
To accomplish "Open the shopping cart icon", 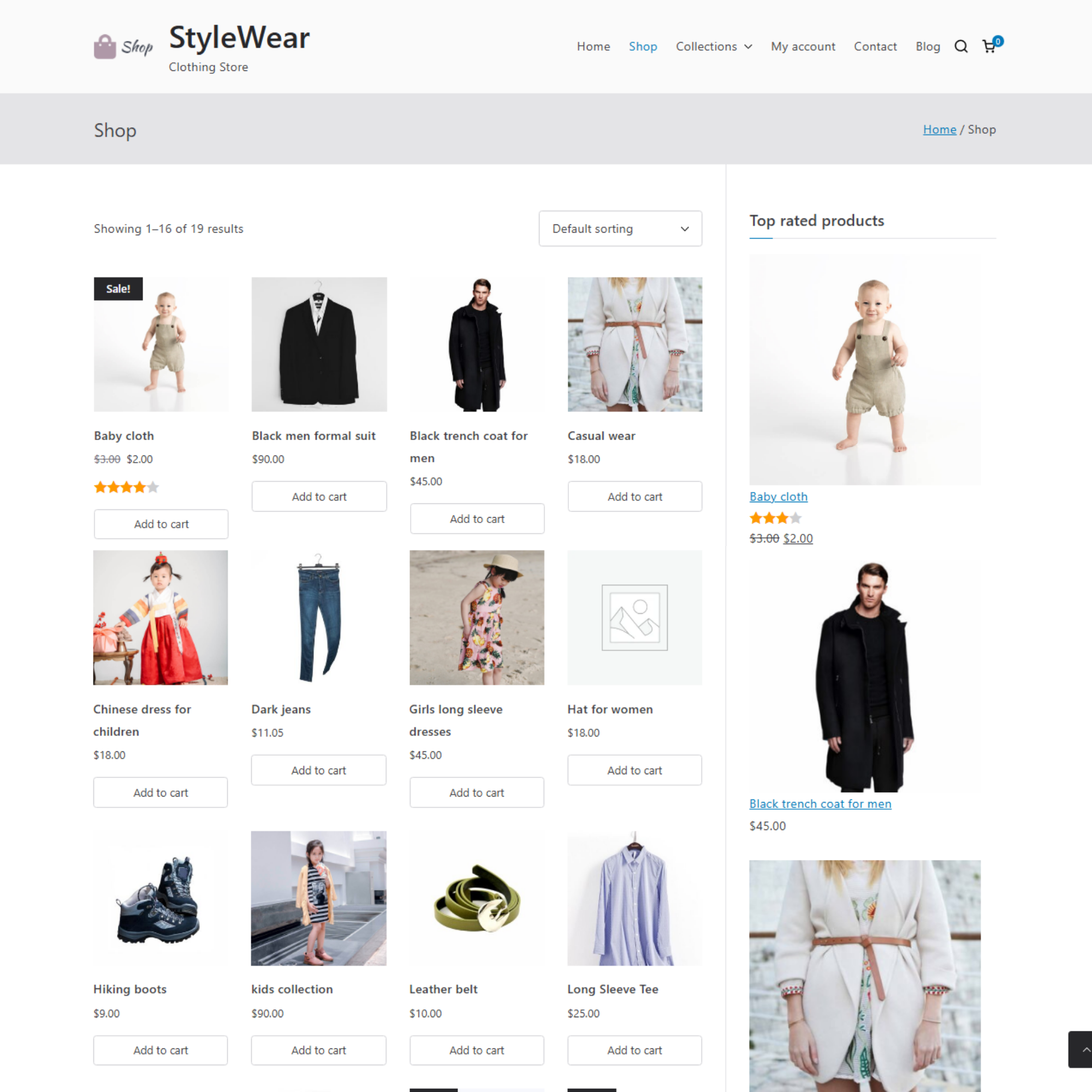I will click(989, 46).
